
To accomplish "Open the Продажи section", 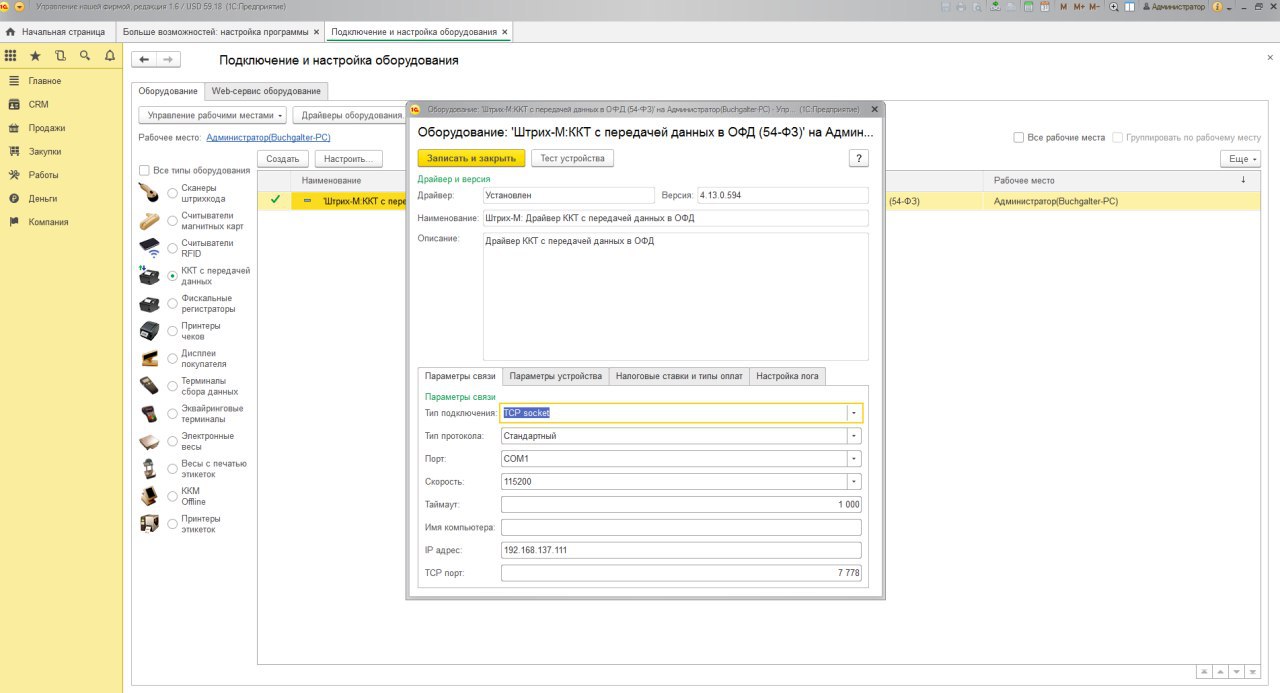I will 47,128.
